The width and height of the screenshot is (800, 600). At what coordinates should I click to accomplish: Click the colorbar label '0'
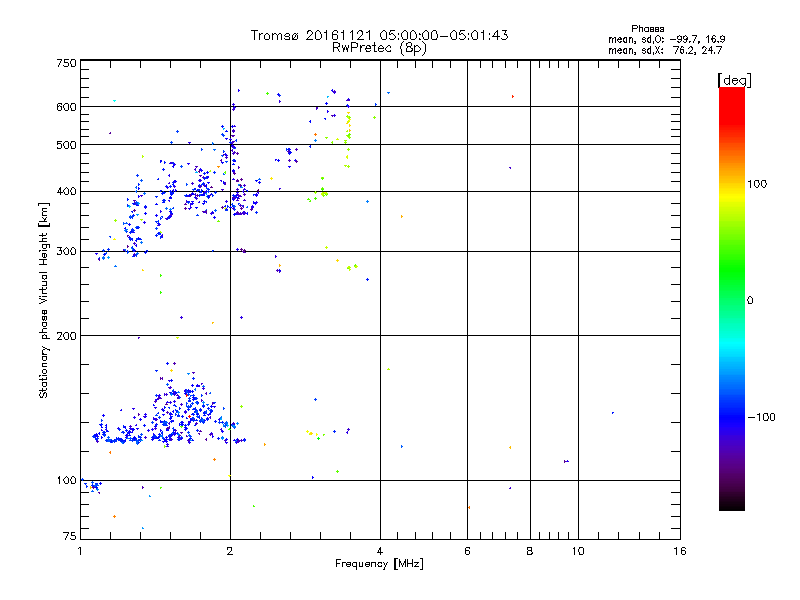coord(750,301)
